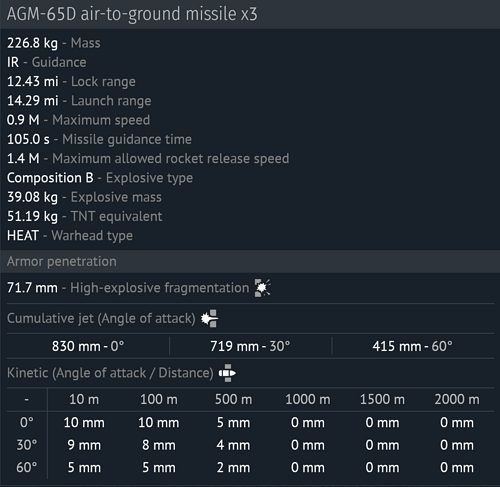
Task: Click the Composition B explosive type text
Action: (x=50, y=178)
